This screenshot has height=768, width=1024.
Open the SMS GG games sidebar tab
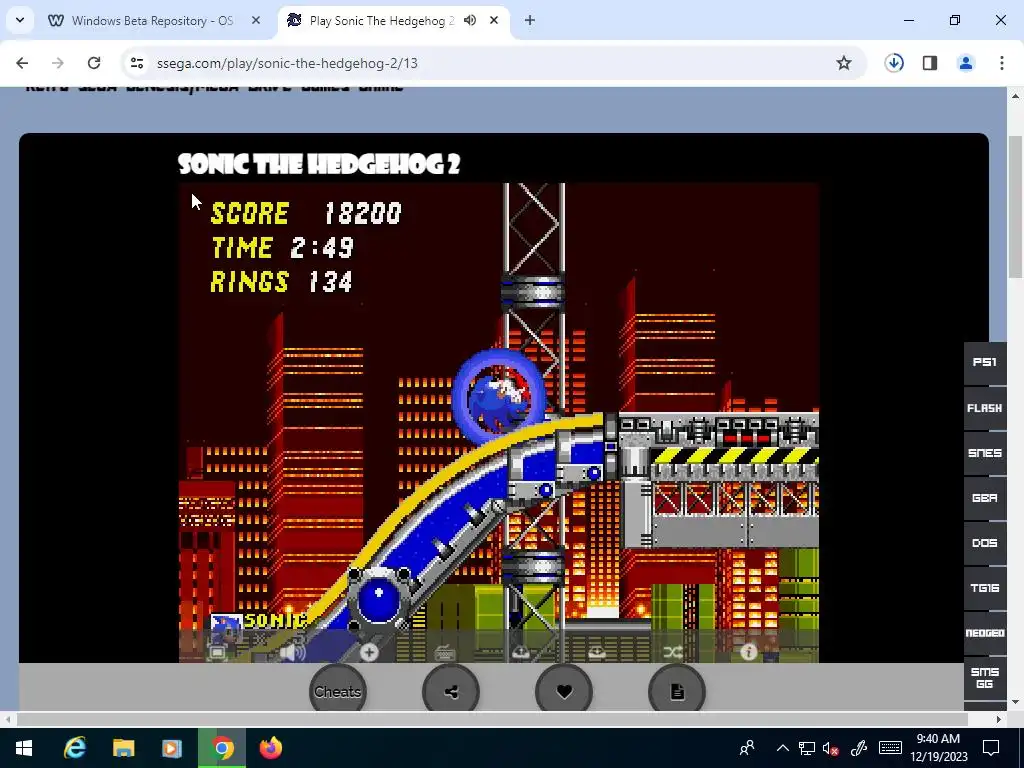tap(985, 678)
